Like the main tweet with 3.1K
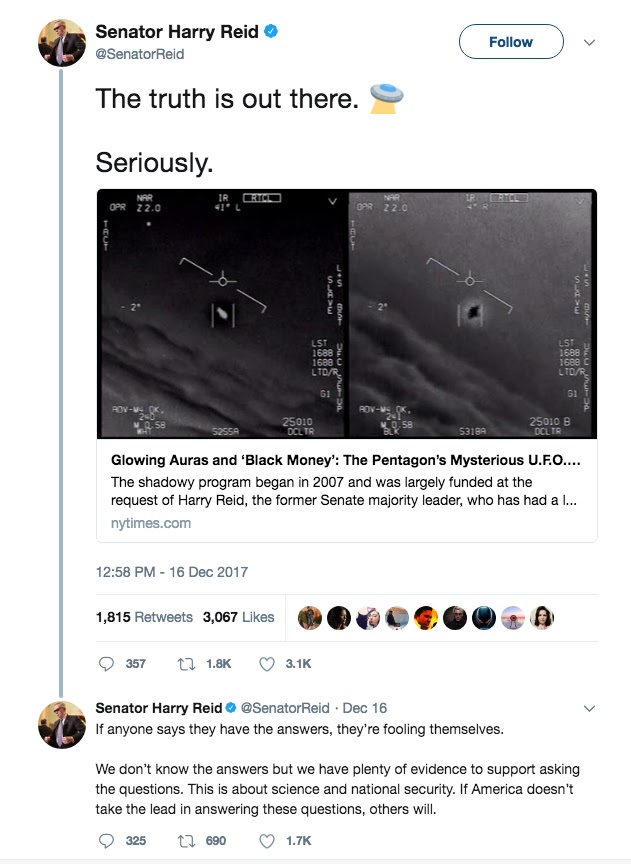Viewport: 631px width, 864px height. [267, 664]
